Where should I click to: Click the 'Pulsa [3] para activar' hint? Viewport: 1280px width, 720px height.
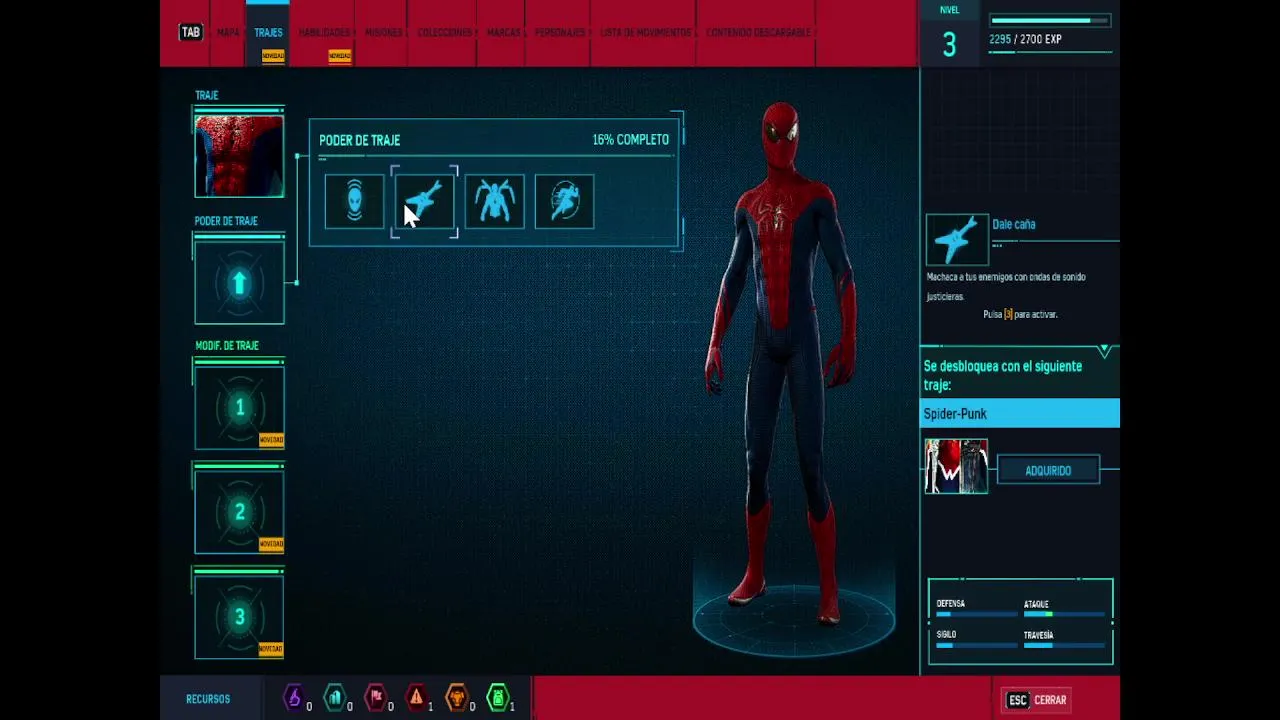coord(1020,314)
